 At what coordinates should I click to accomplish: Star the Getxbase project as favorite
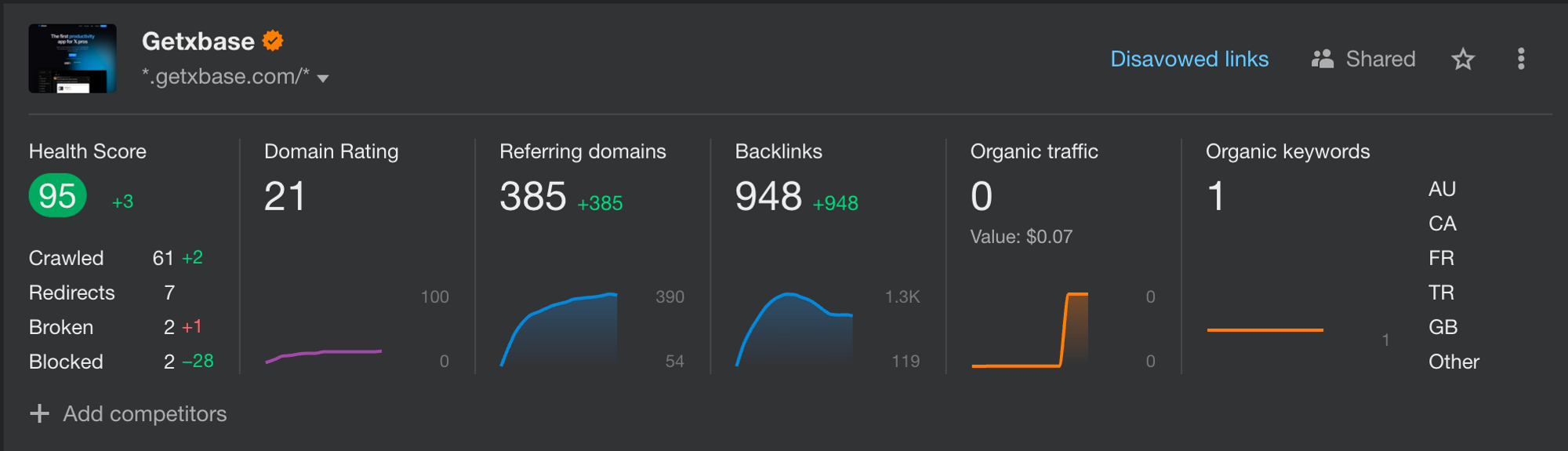pyautogui.click(x=1463, y=59)
